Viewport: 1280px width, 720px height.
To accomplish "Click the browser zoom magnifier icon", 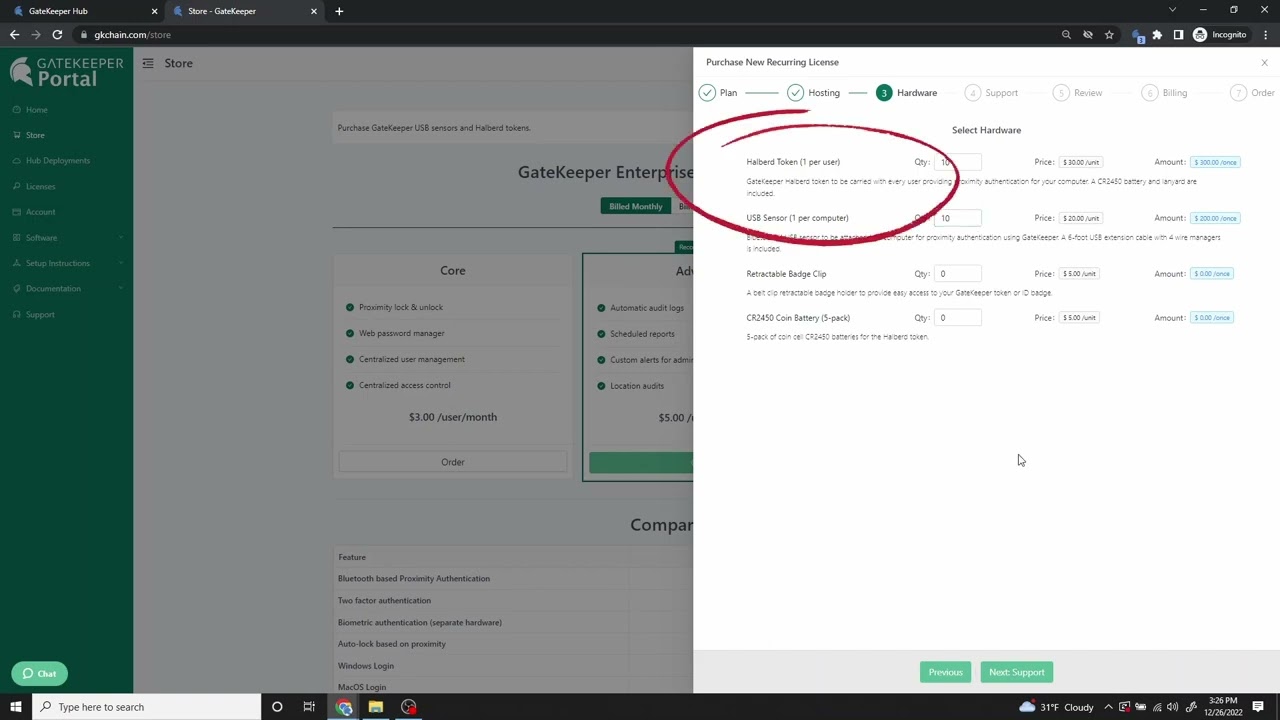I will [1066, 35].
